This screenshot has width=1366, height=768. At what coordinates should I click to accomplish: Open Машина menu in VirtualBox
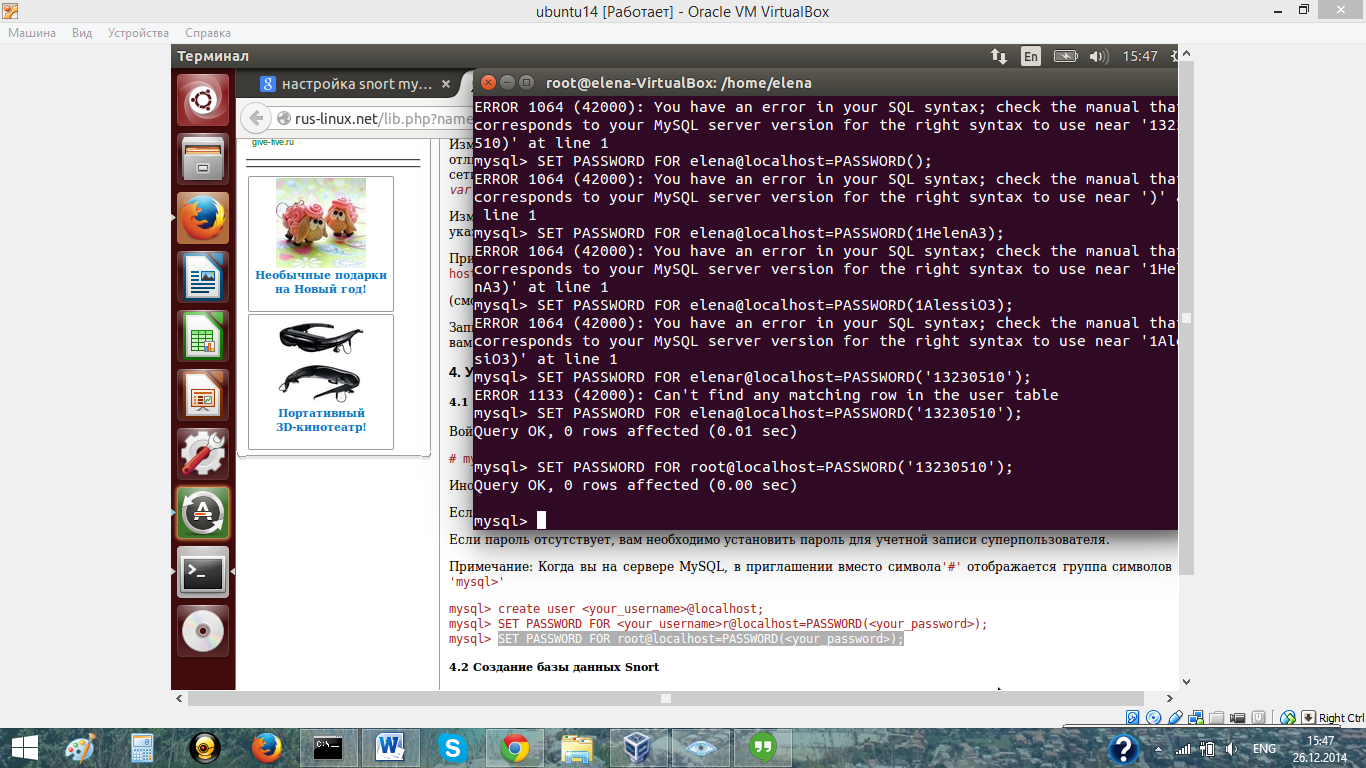click(32, 33)
